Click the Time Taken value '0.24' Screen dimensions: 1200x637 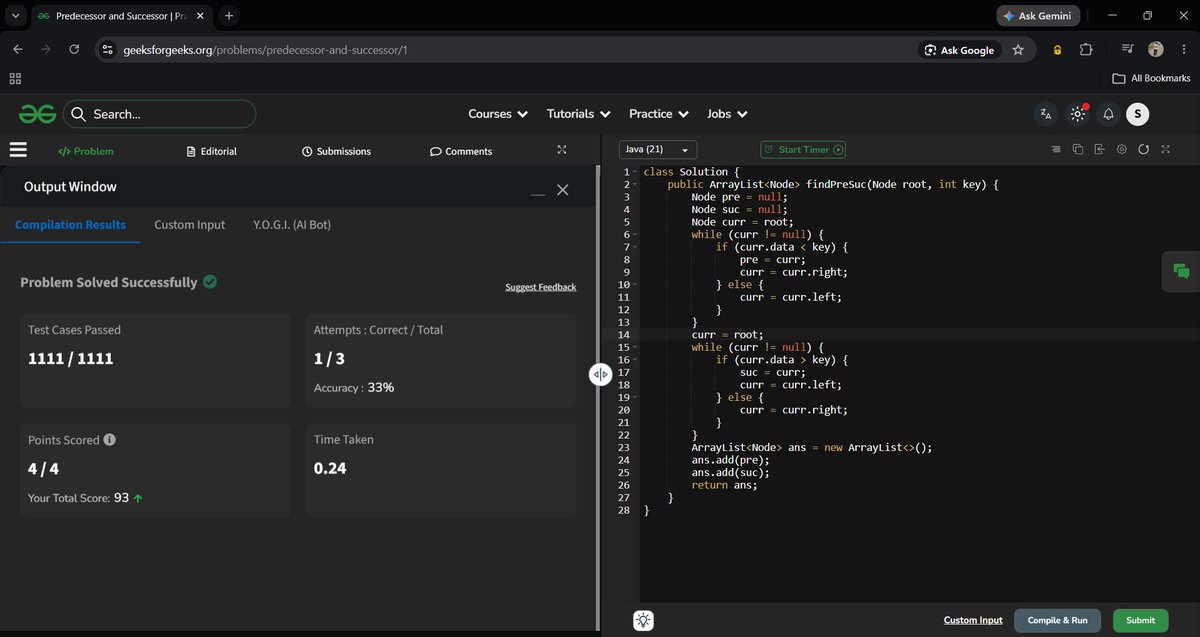pos(330,468)
